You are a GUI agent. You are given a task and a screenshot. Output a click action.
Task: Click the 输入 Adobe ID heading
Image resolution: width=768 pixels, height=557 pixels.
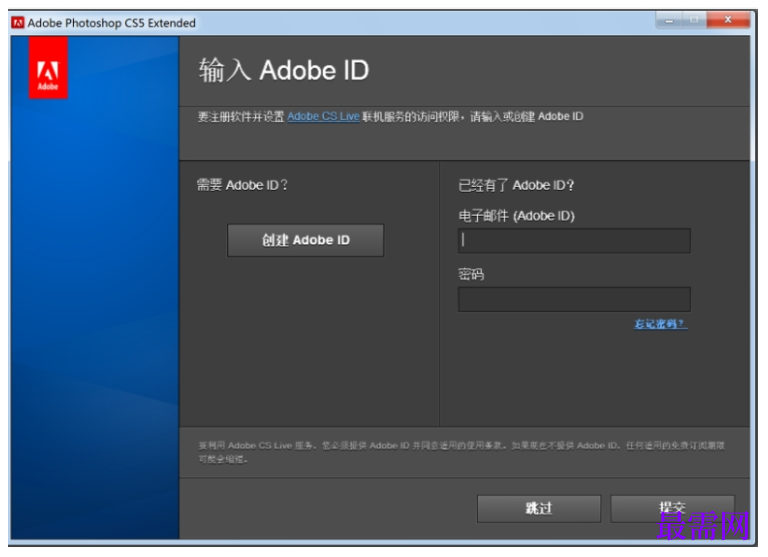coord(284,70)
